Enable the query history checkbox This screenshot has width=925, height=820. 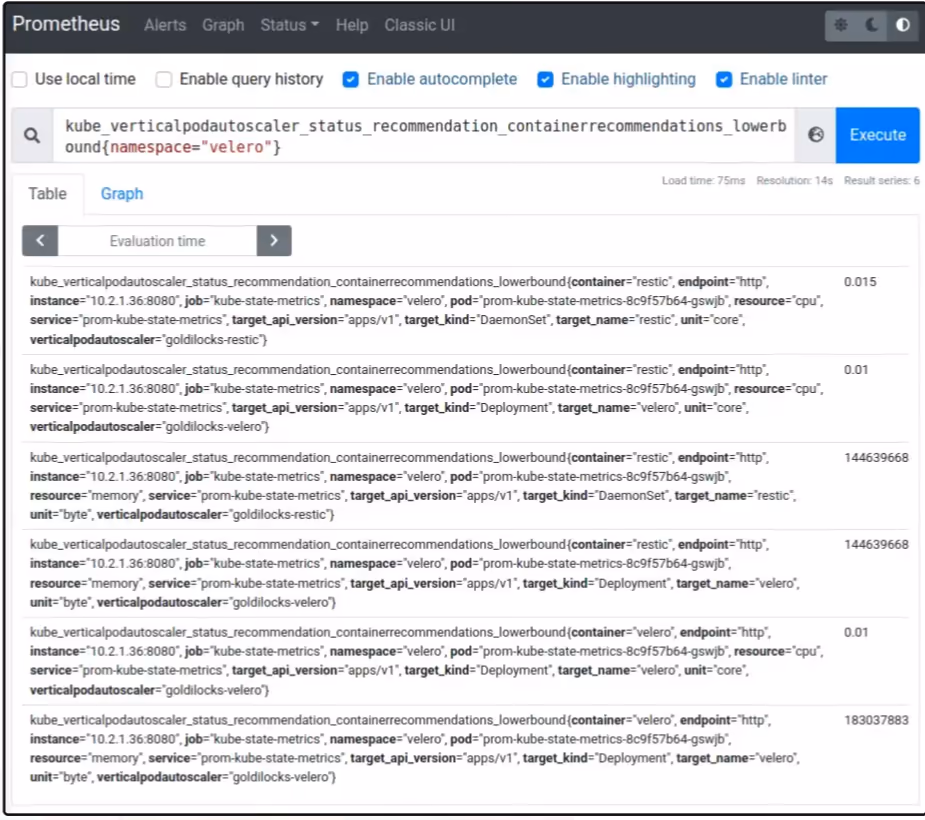coord(164,79)
